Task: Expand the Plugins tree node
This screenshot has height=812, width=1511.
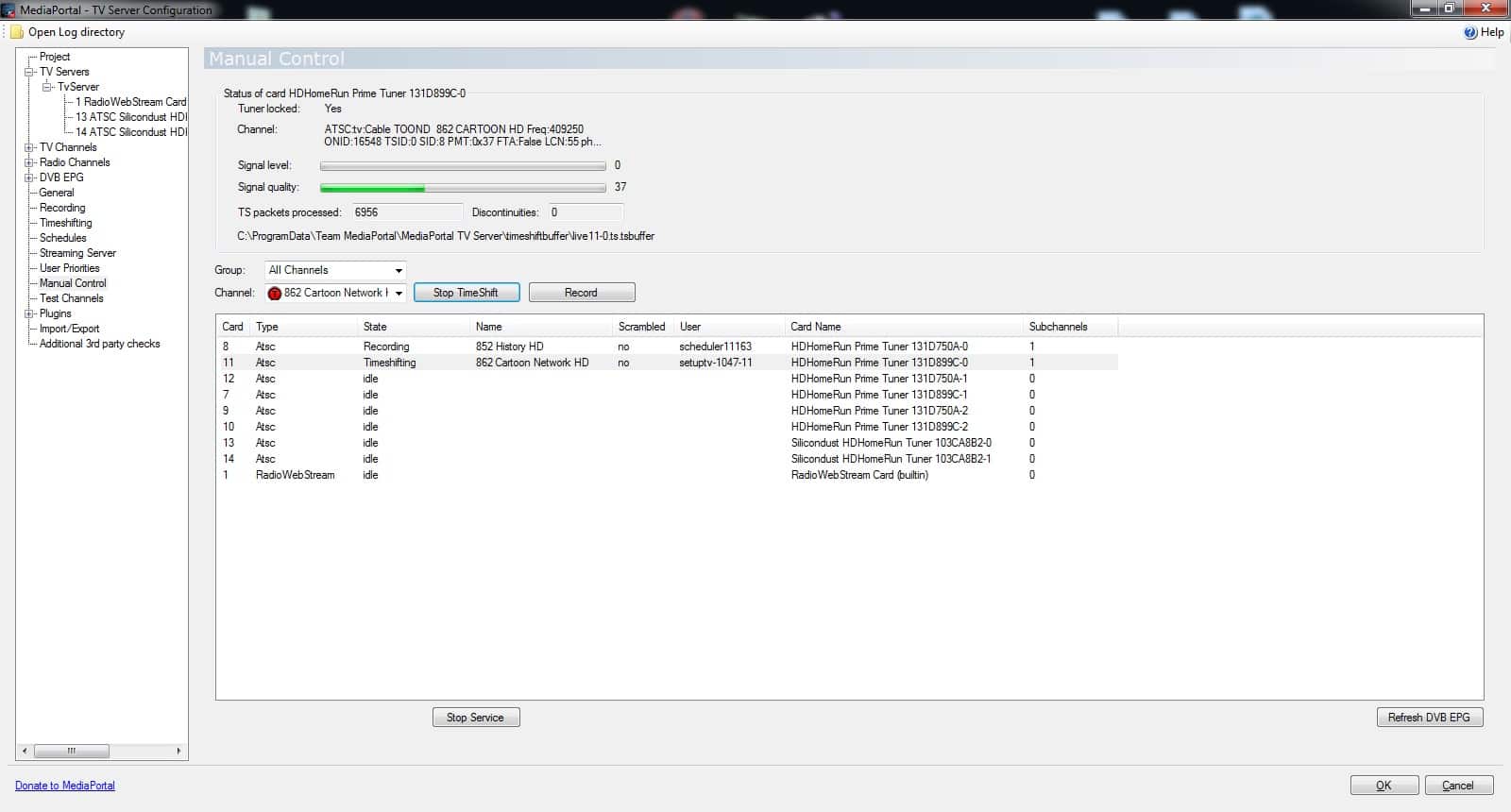Action: 29,313
